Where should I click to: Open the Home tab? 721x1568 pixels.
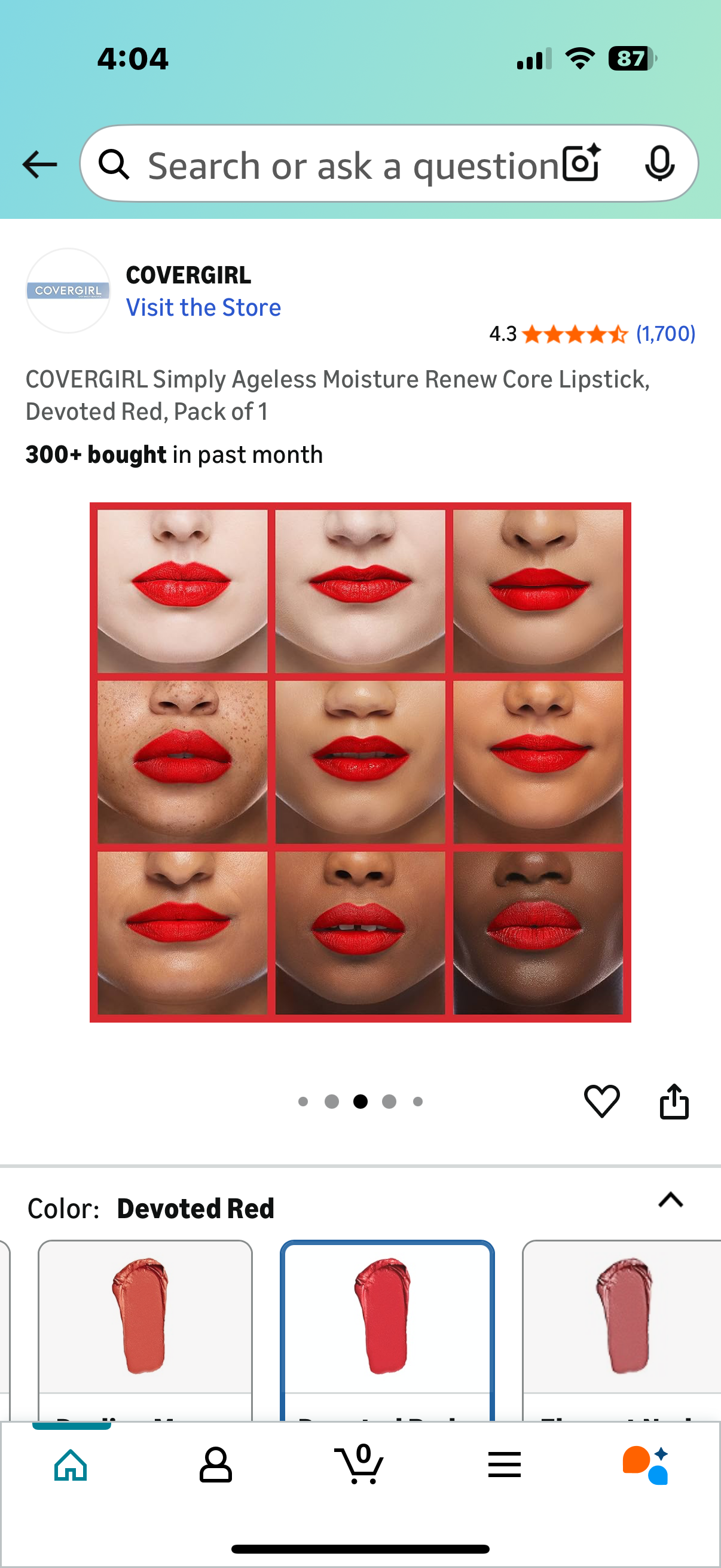click(x=71, y=1465)
